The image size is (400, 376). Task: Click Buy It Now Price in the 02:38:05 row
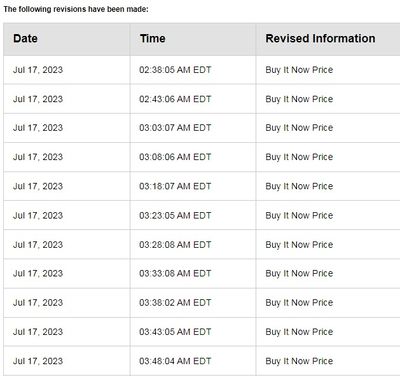point(299,70)
